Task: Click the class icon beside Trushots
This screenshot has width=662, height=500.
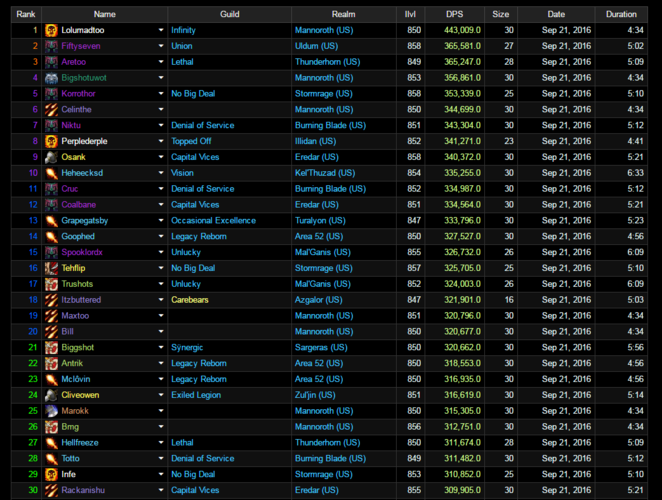Action: [x=51, y=284]
